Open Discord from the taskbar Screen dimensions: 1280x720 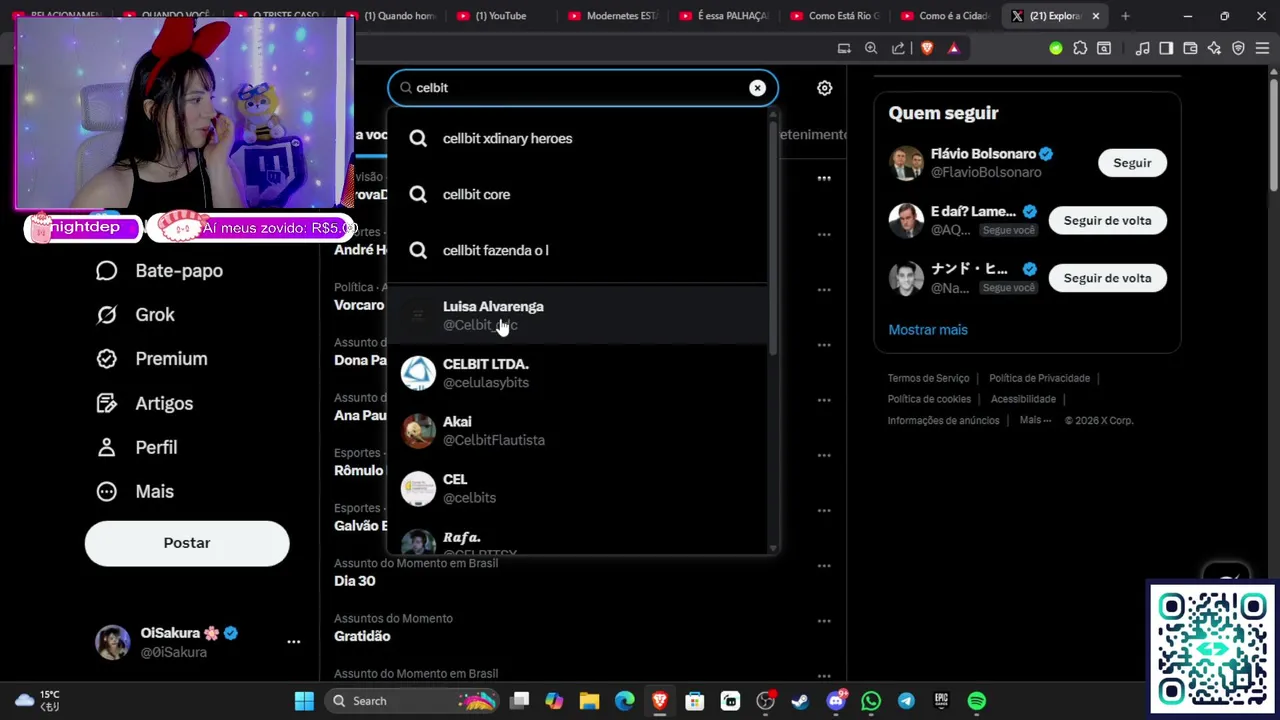click(x=836, y=701)
